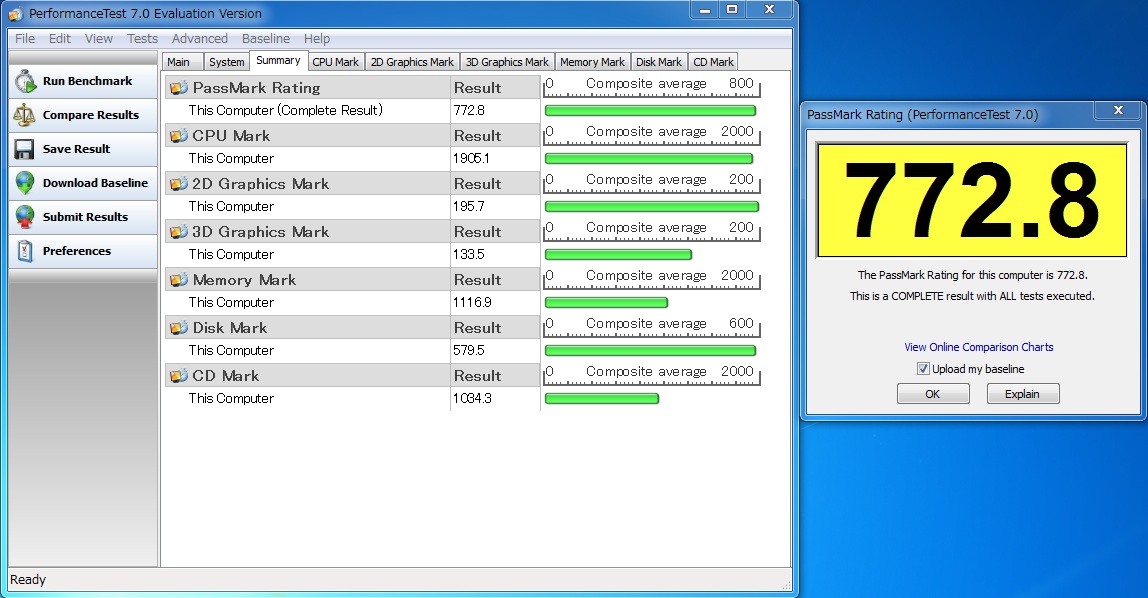Open View Online Comparison Charts link
Screen dimensions: 1148x598
point(979,347)
